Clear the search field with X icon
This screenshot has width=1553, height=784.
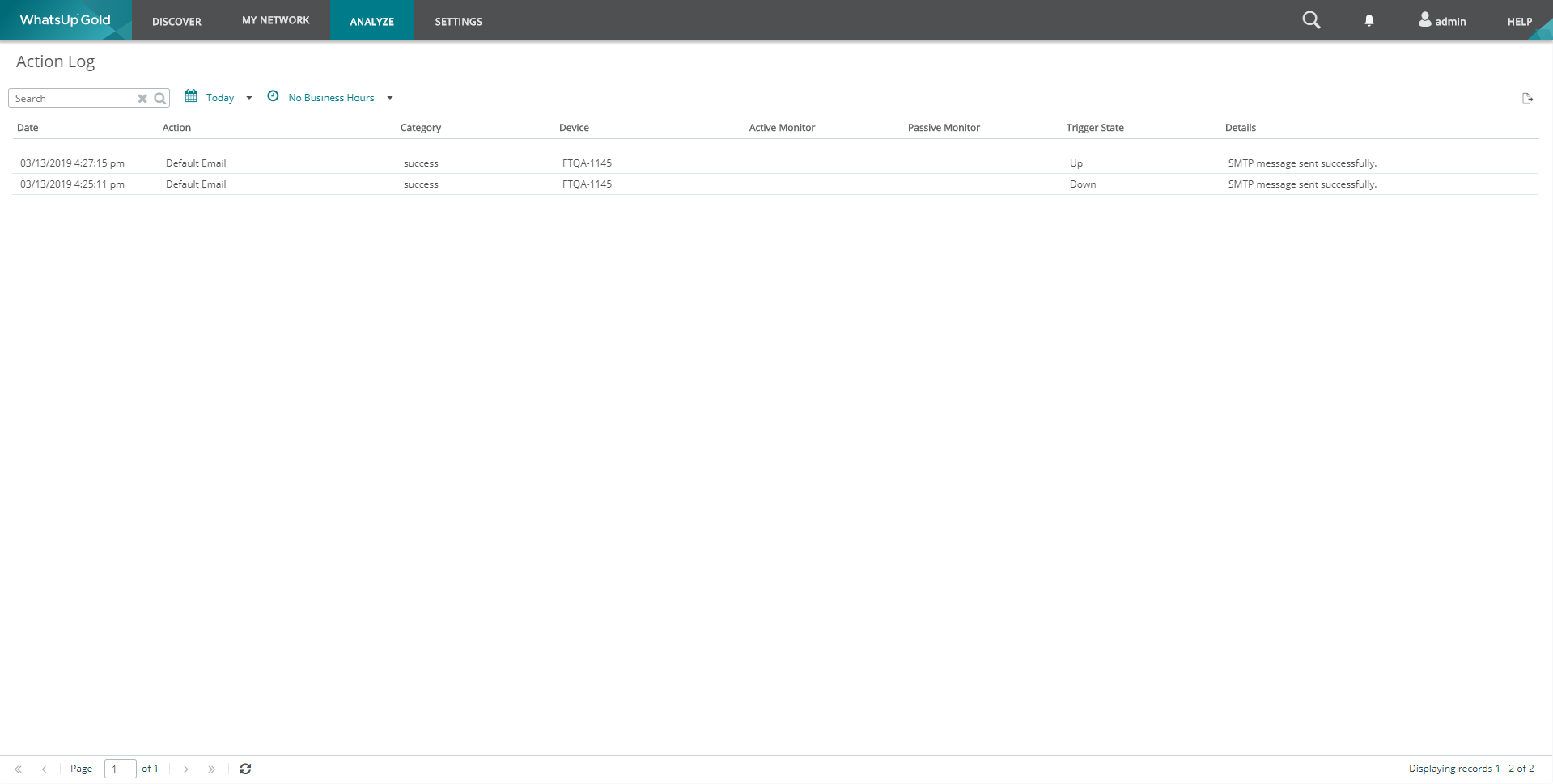pyautogui.click(x=142, y=99)
